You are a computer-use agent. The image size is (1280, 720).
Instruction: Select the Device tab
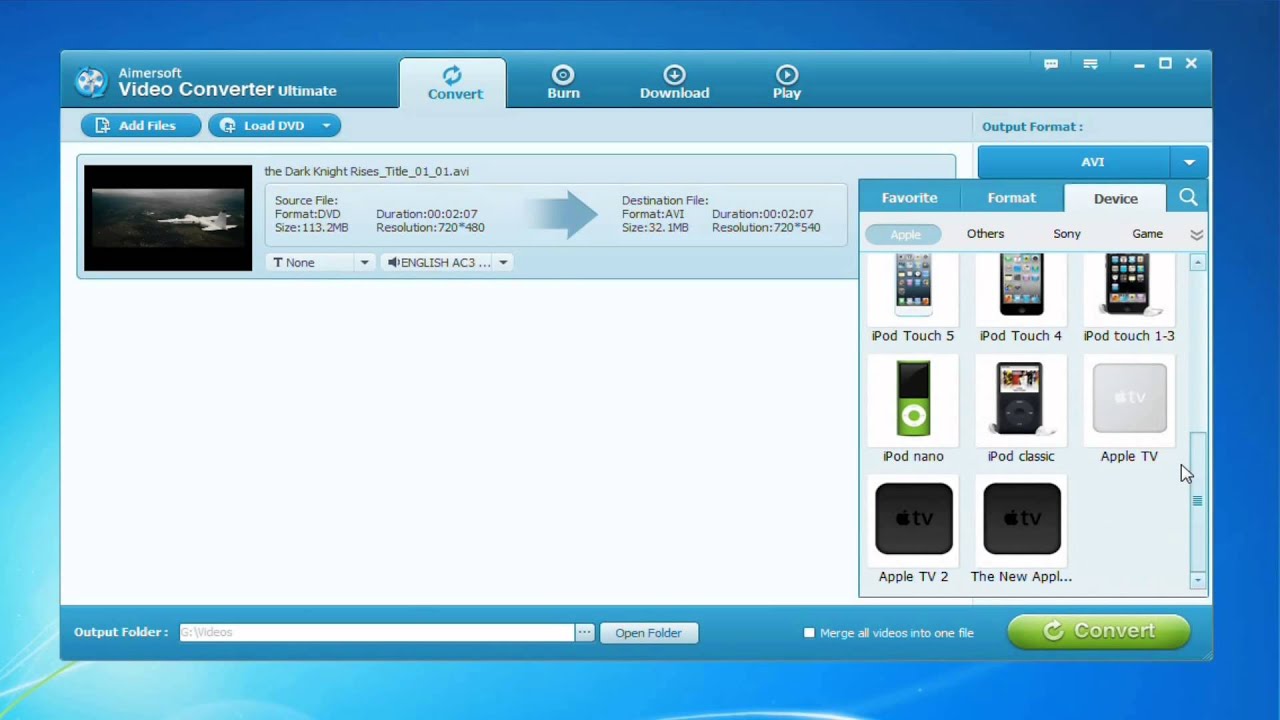(1115, 198)
